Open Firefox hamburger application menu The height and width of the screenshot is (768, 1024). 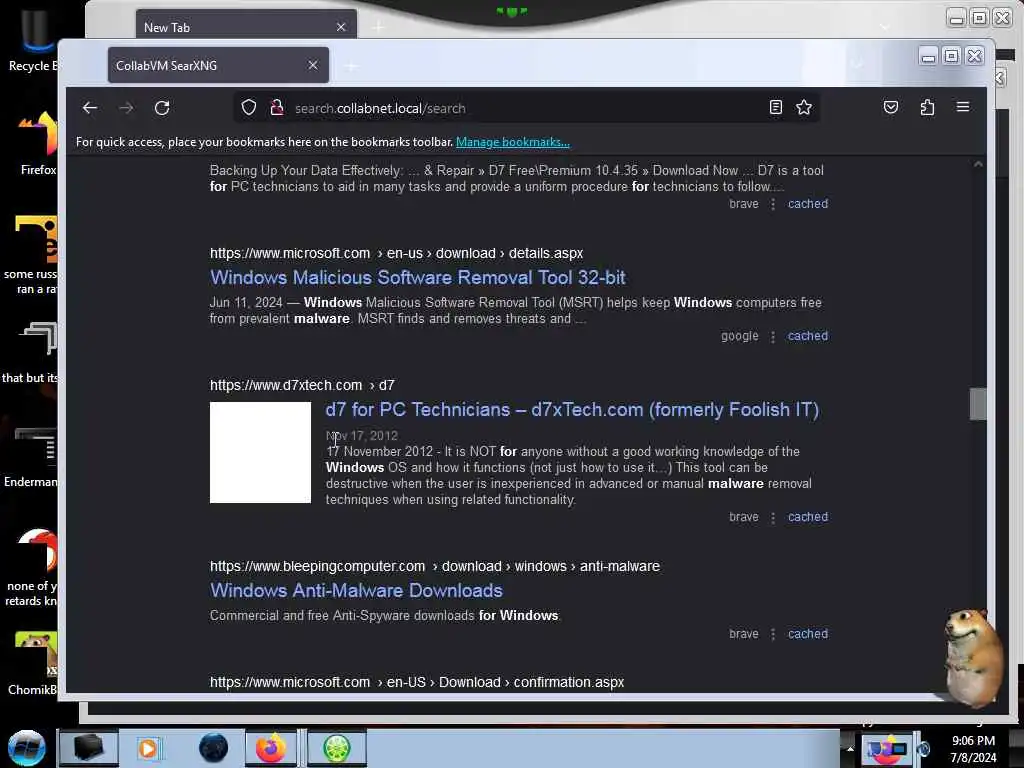coord(963,107)
